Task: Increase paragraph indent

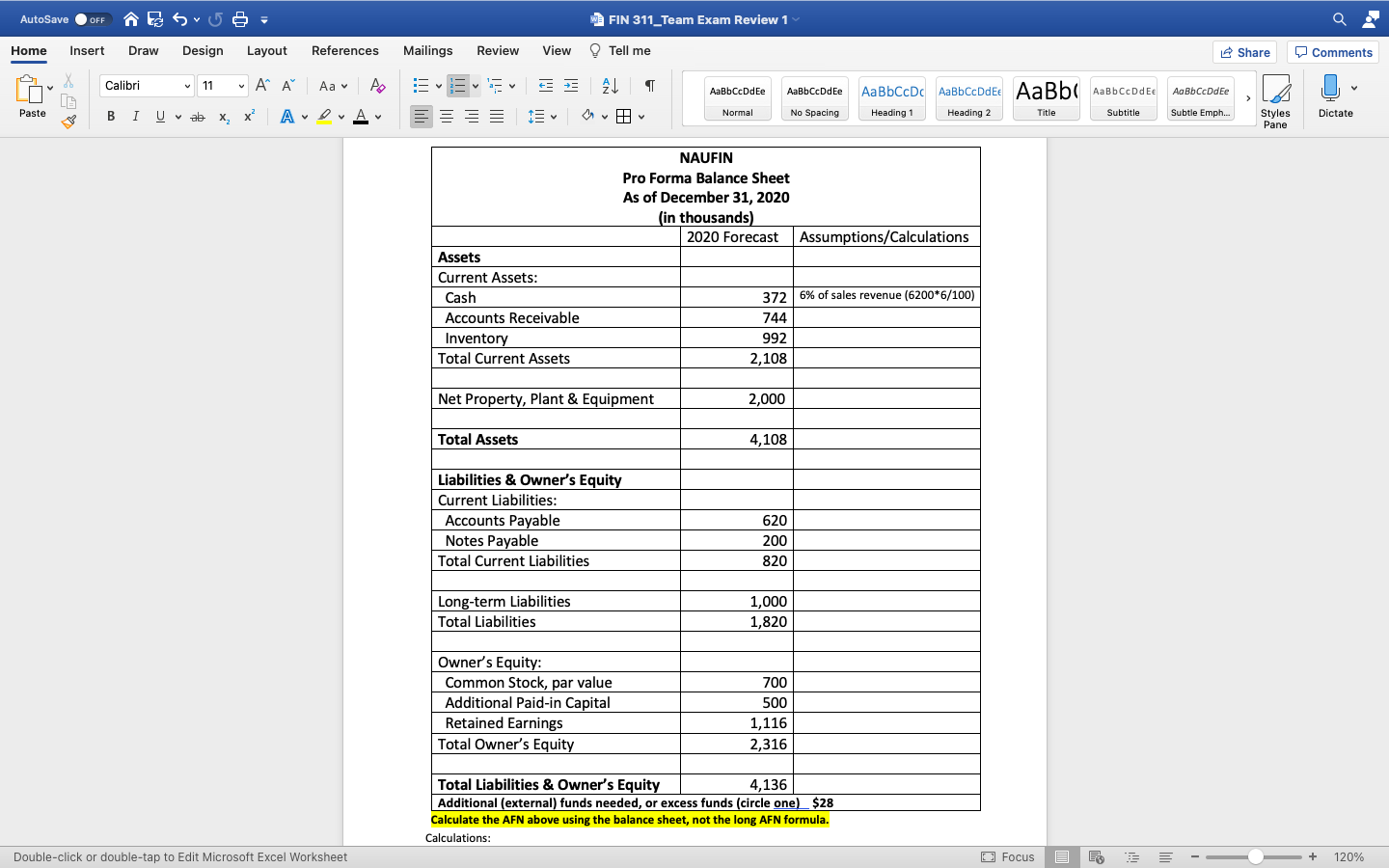Action: pos(571,86)
